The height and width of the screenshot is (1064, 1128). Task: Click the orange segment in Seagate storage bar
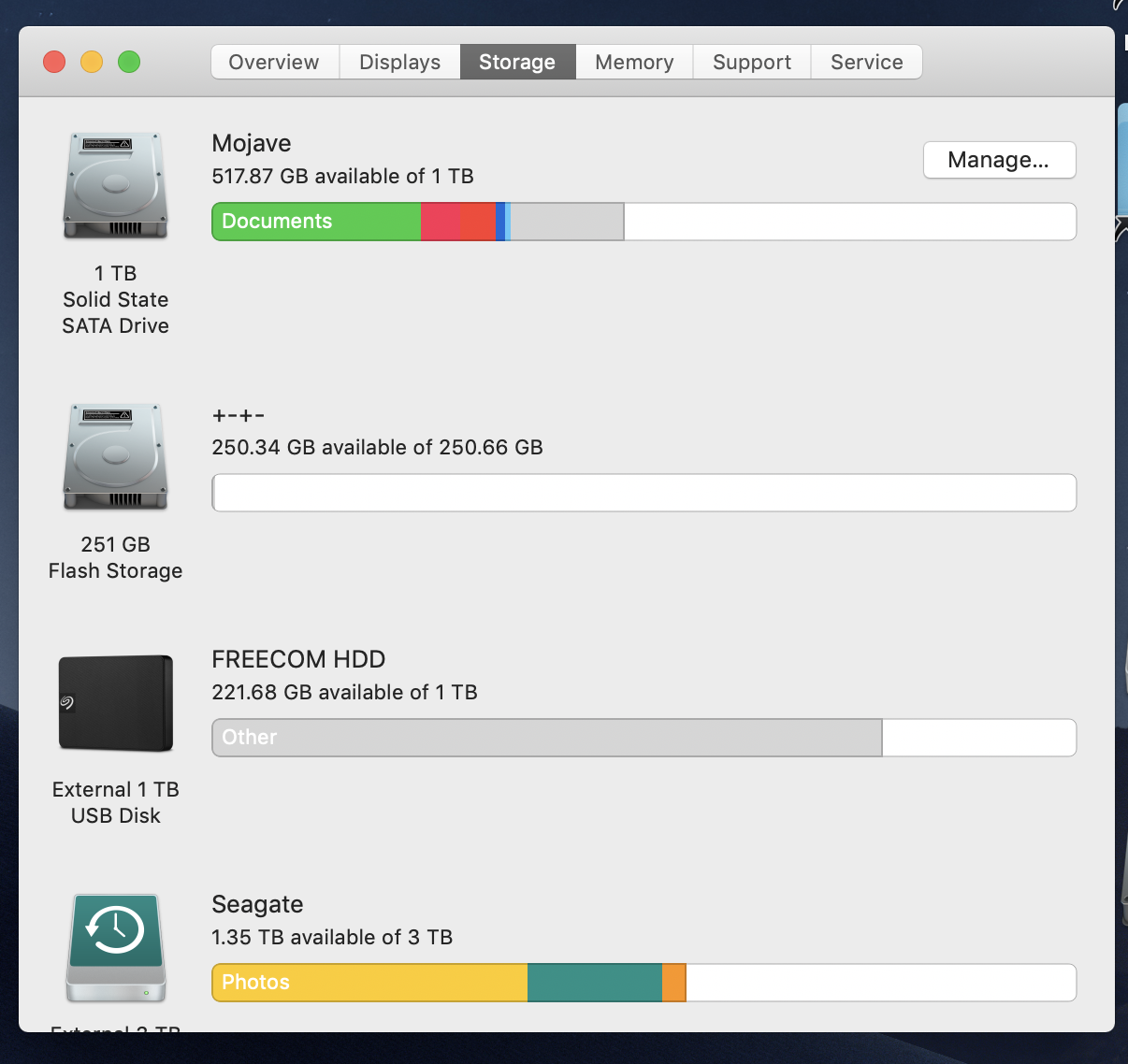click(x=673, y=983)
